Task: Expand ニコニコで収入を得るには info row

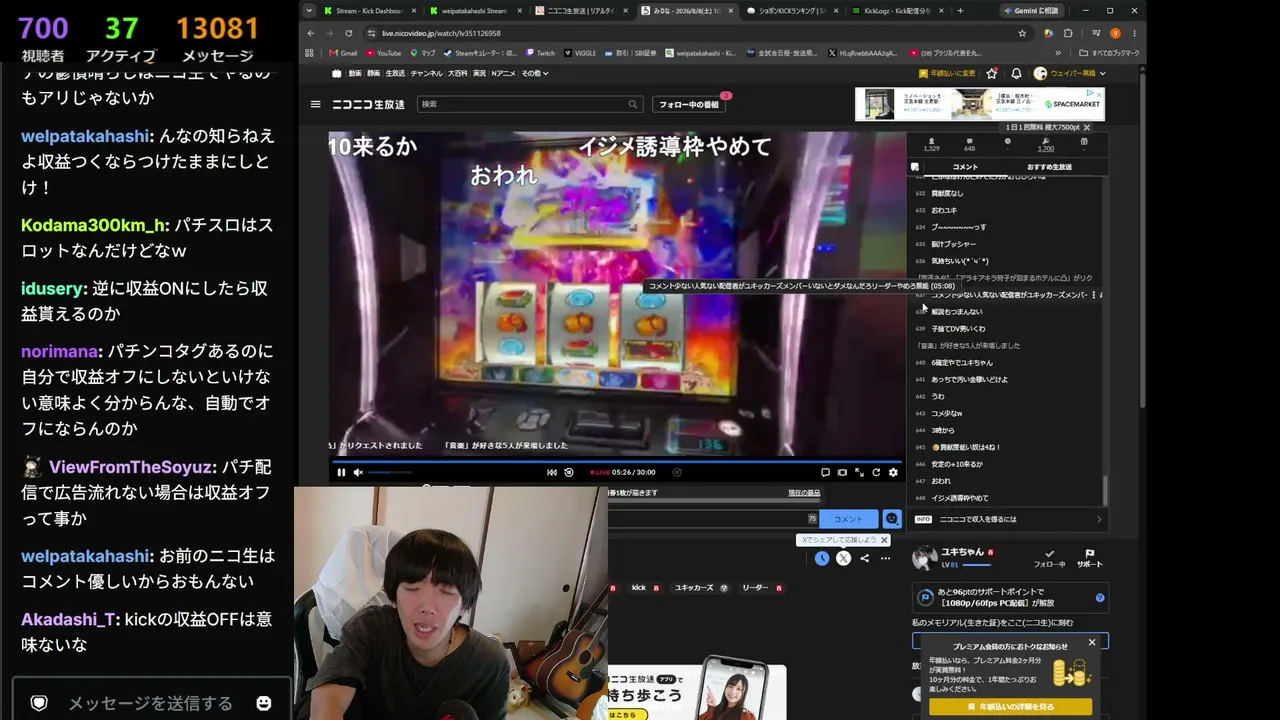Action: pos(1008,519)
